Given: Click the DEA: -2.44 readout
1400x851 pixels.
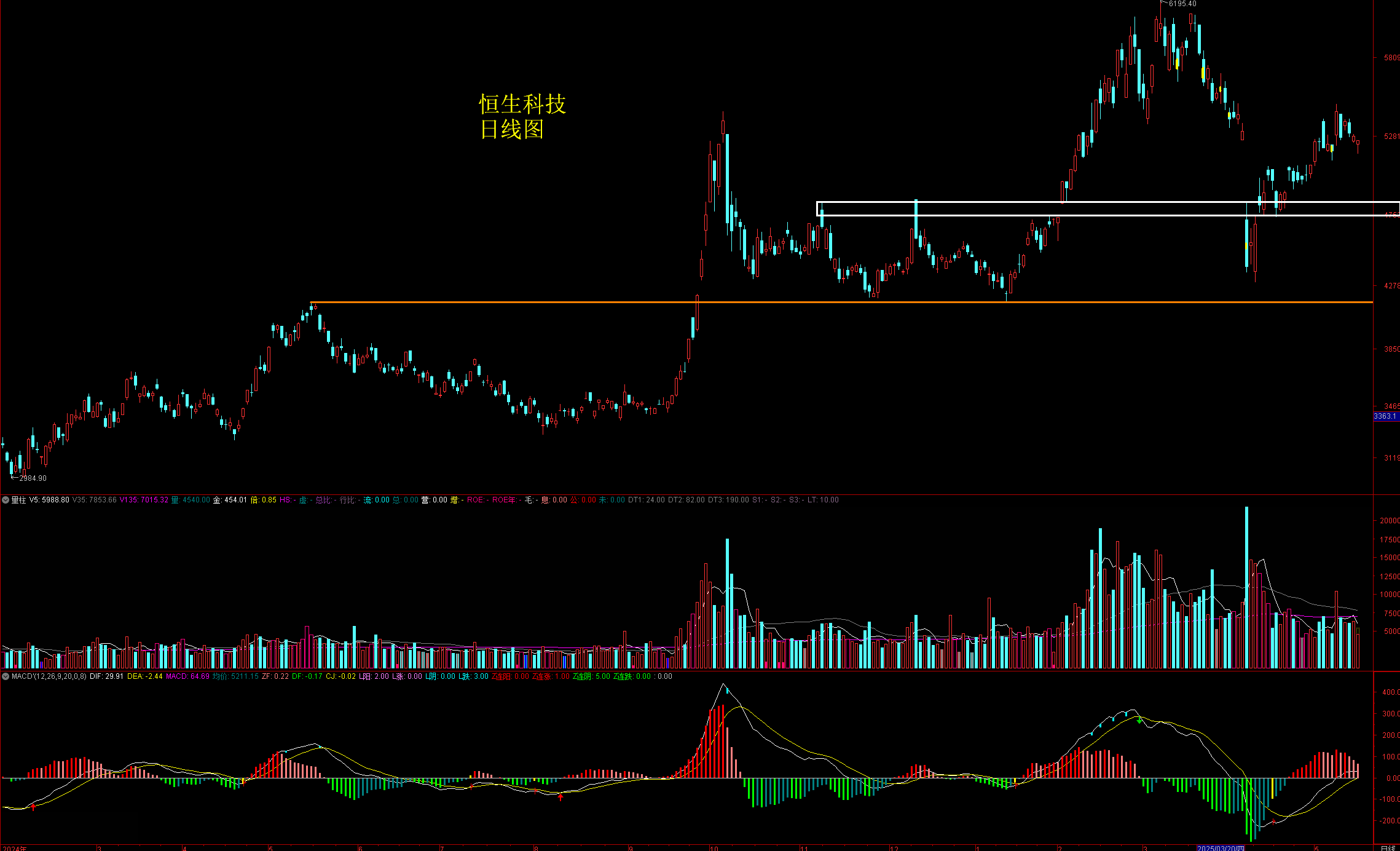Looking at the screenshot, I should [145, 676].
